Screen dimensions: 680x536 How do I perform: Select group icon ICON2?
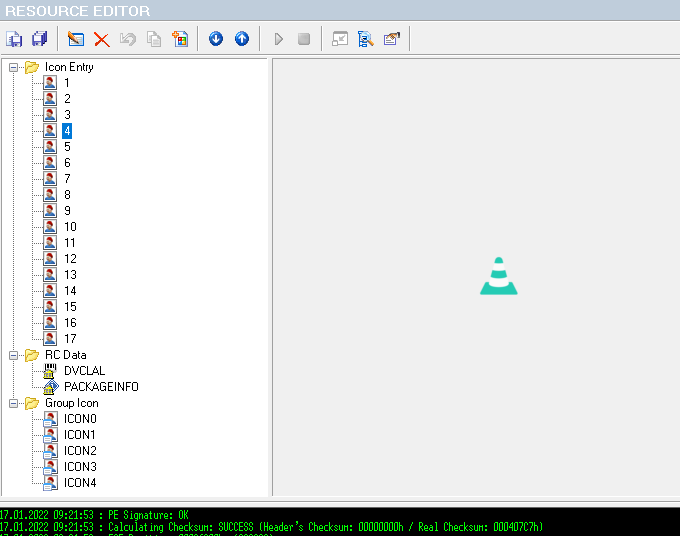tap(80, 451)
